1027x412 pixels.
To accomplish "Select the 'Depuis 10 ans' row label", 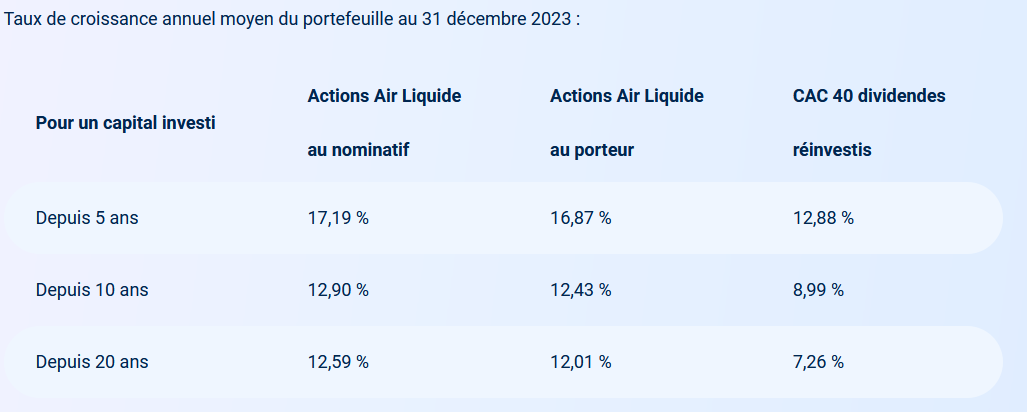I will 91,290.
